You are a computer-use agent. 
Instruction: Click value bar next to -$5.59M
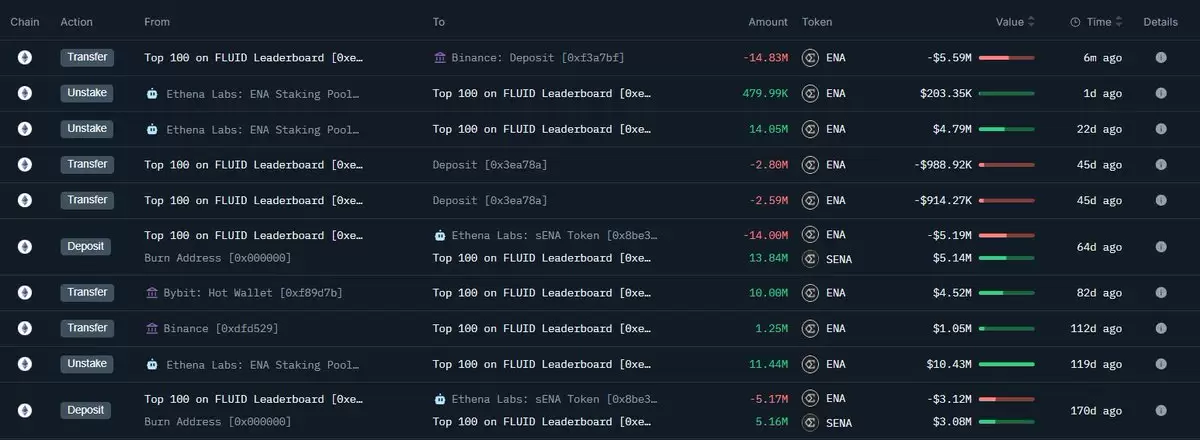(x=1006, y=58)
